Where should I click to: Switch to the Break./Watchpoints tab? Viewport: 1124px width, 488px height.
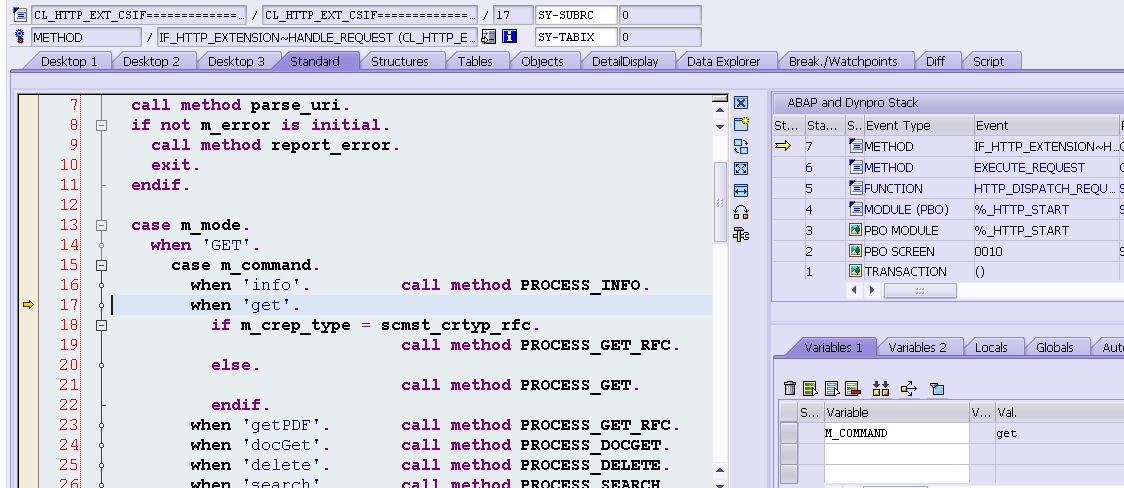pos(842,61)
